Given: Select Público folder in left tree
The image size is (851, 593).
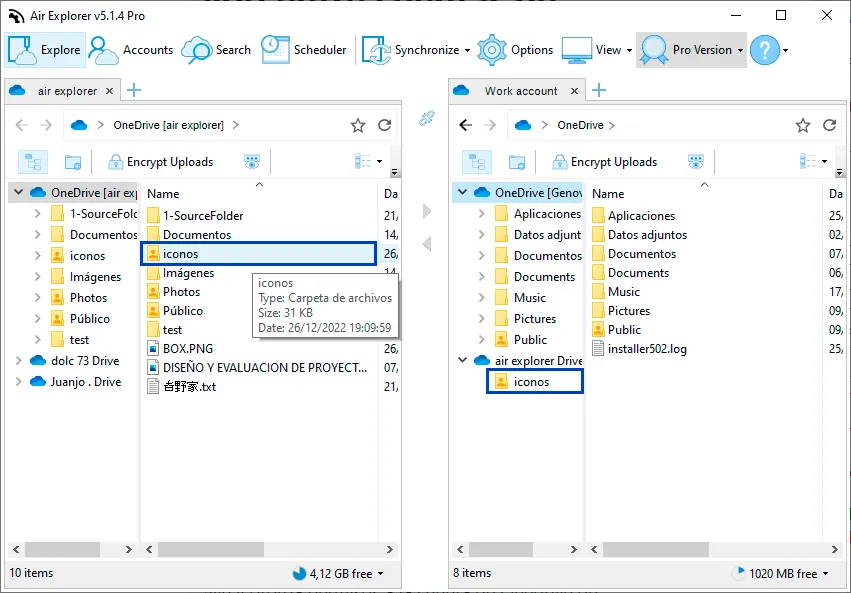Looking at the screenshot, I should coord(89,318).
